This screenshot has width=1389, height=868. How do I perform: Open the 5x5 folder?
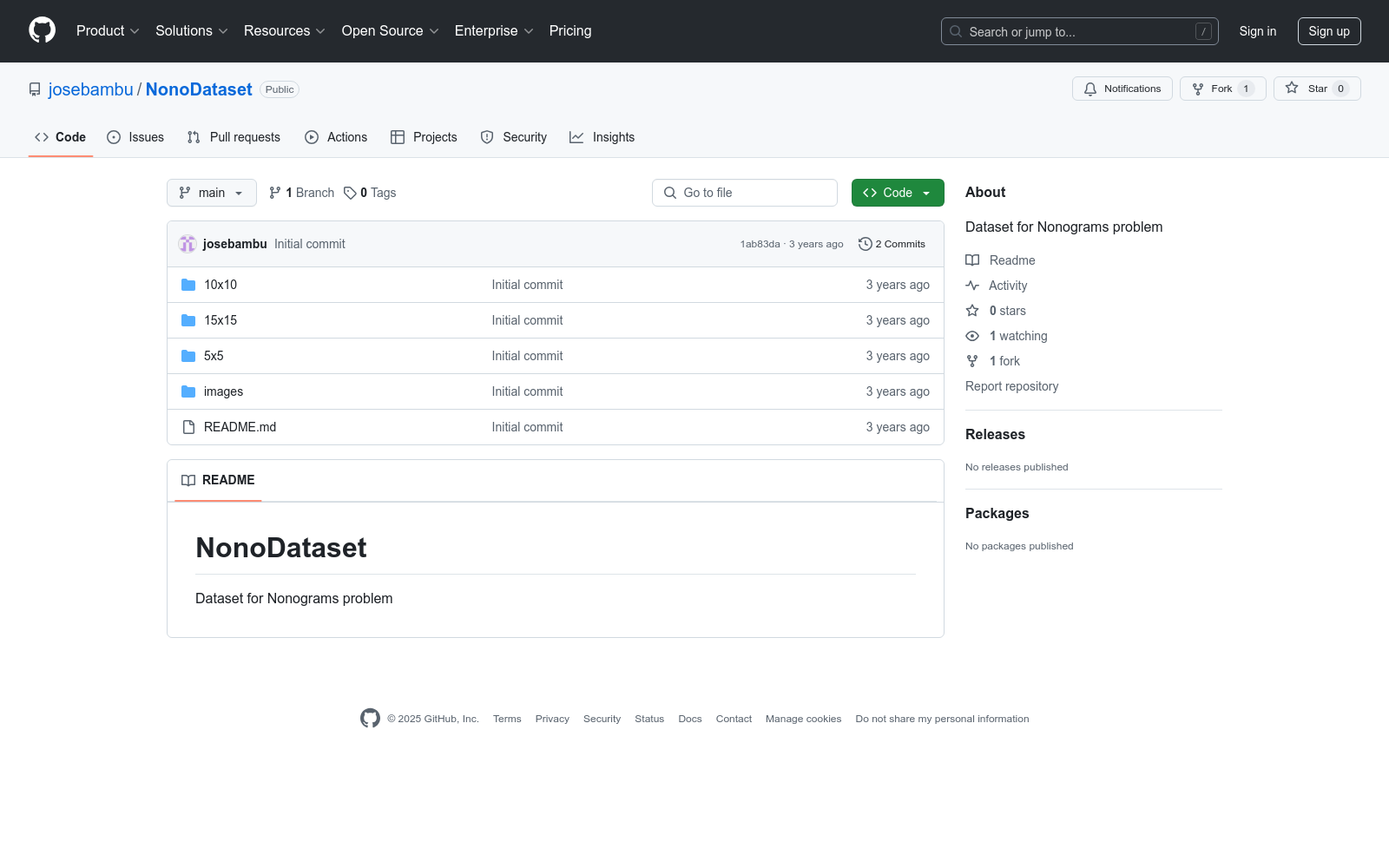[x=214, y=356]
